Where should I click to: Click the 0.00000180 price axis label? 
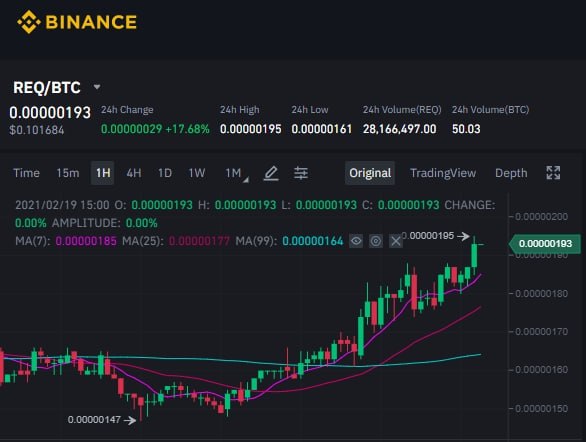pyautogui.click(x=542, y=294)
